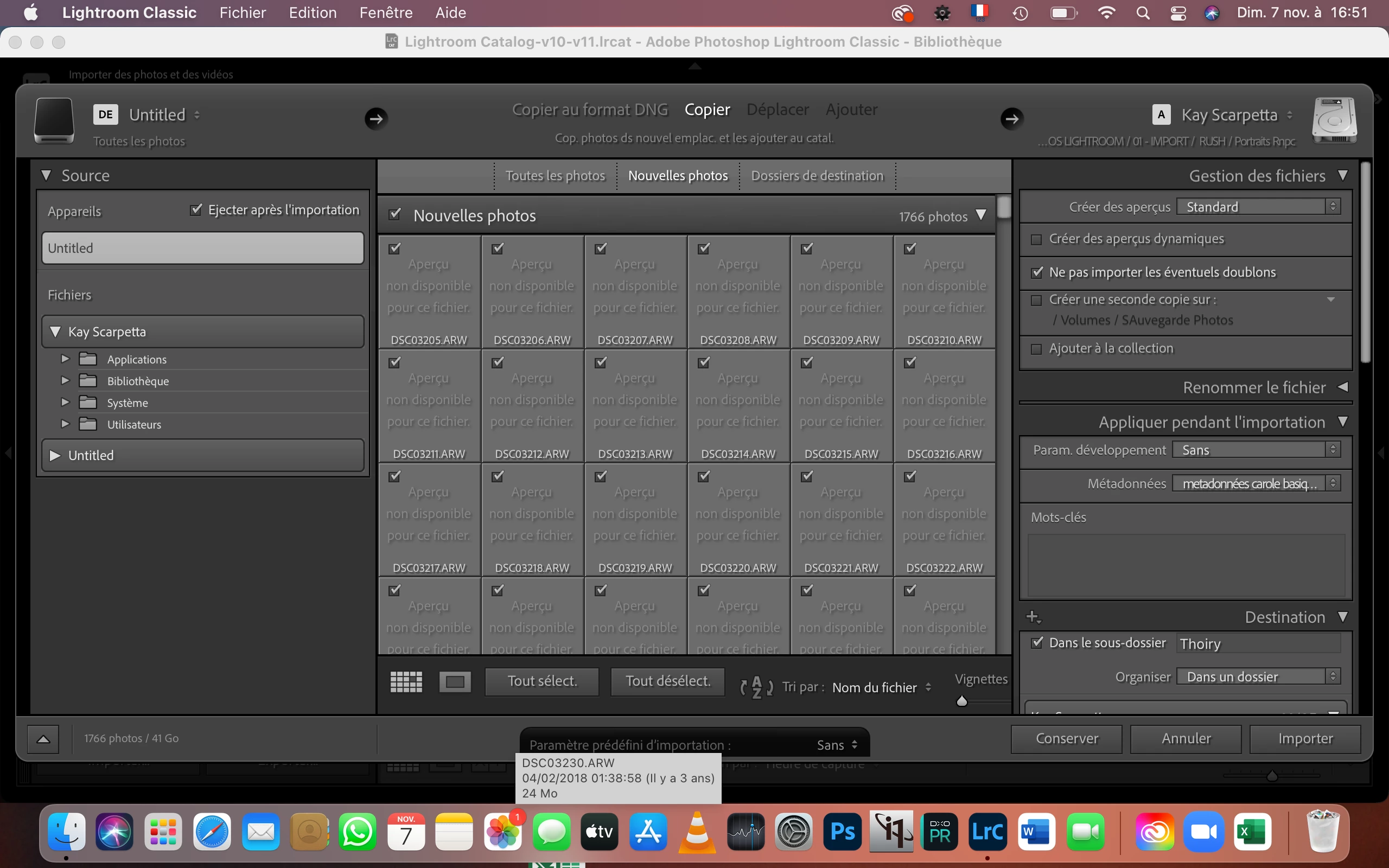The width and height of the screenshot is (1389, 868).
Task: Enable Créer des aperçus dynamiques
Action: (1036, 239)
